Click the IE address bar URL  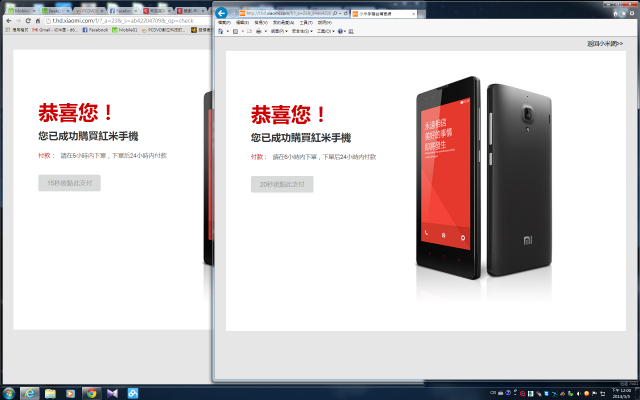click(289, 13)
